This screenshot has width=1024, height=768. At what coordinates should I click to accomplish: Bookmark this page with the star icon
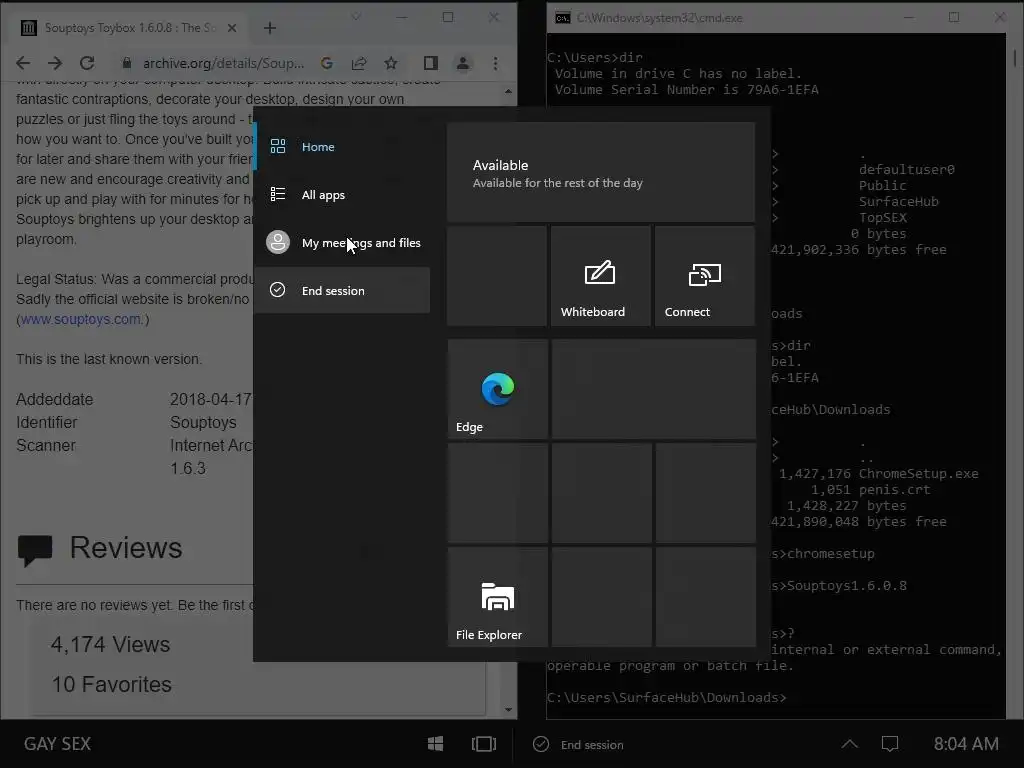pyautogui.click(x=391, y=63)
